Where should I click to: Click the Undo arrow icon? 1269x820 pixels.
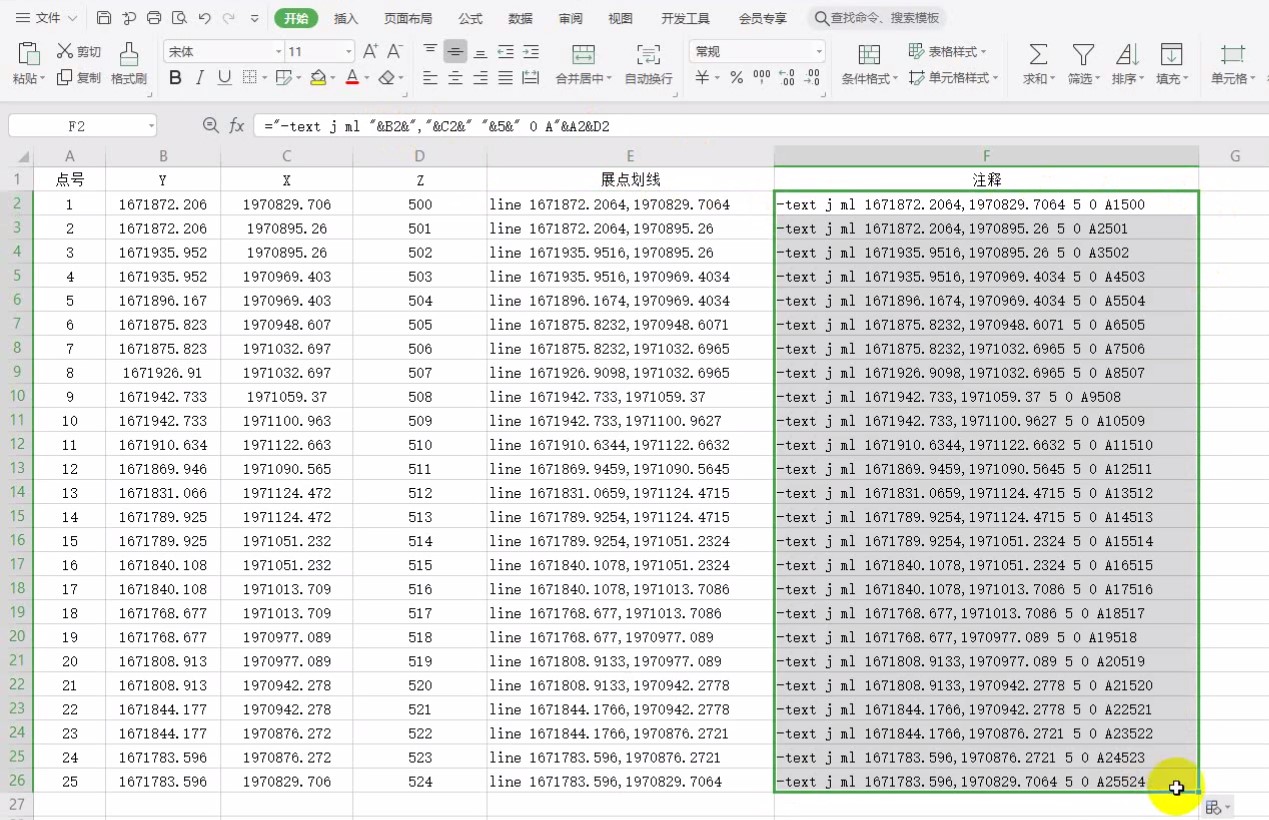point(204,18)
